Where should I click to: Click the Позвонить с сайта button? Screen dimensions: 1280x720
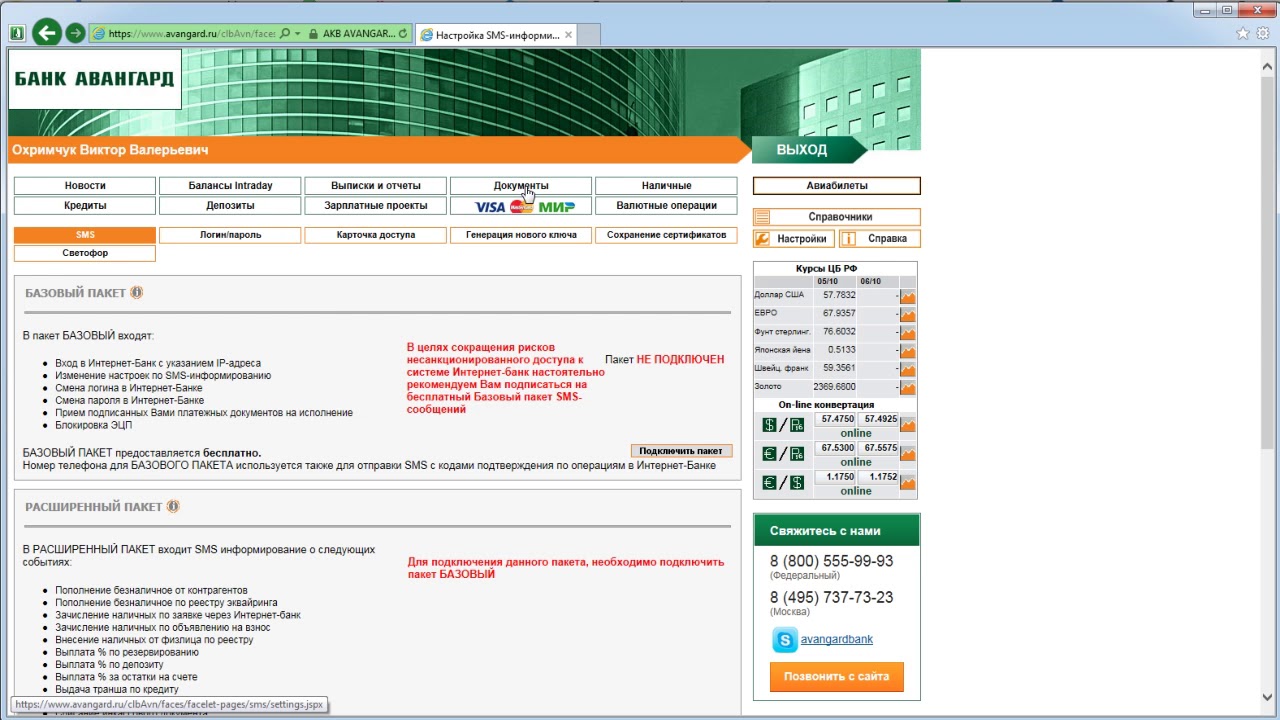(836, 677)
